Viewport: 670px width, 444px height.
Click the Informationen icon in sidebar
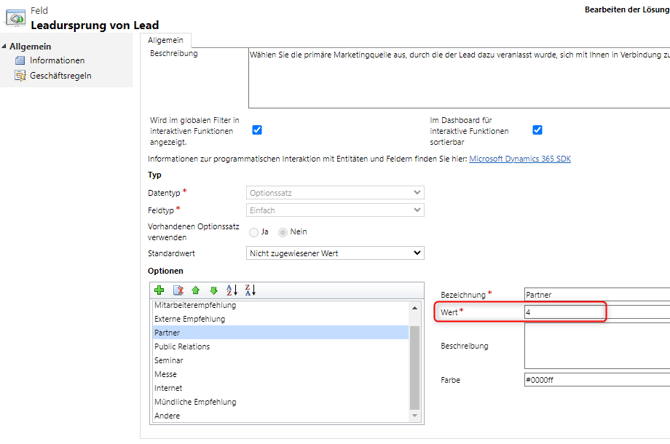(x=20, y=61)
